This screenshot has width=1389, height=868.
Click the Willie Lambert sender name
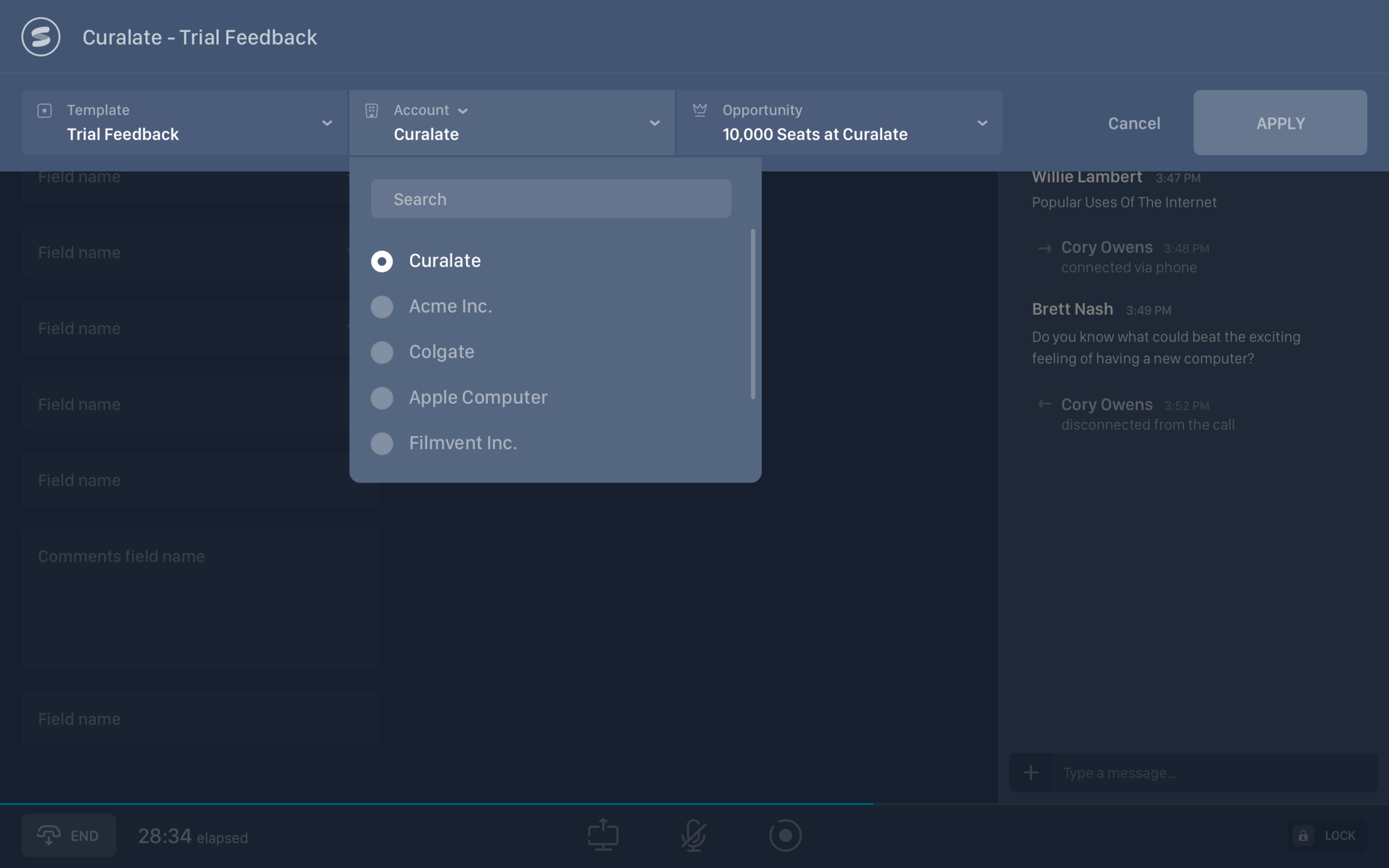point(1086,177)
